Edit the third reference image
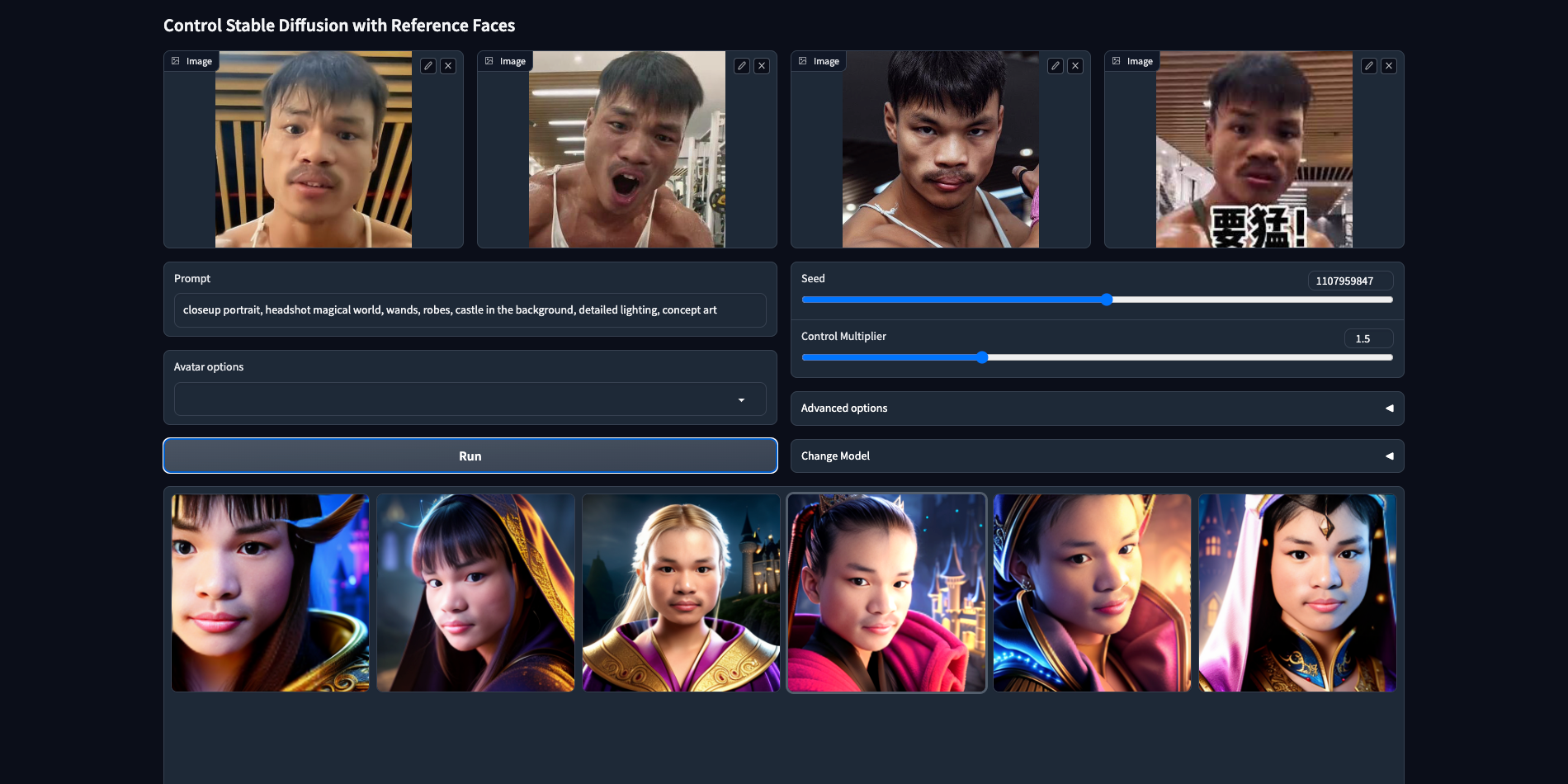This screenshot has width=1568, height=784. [x=1056, y=66]
